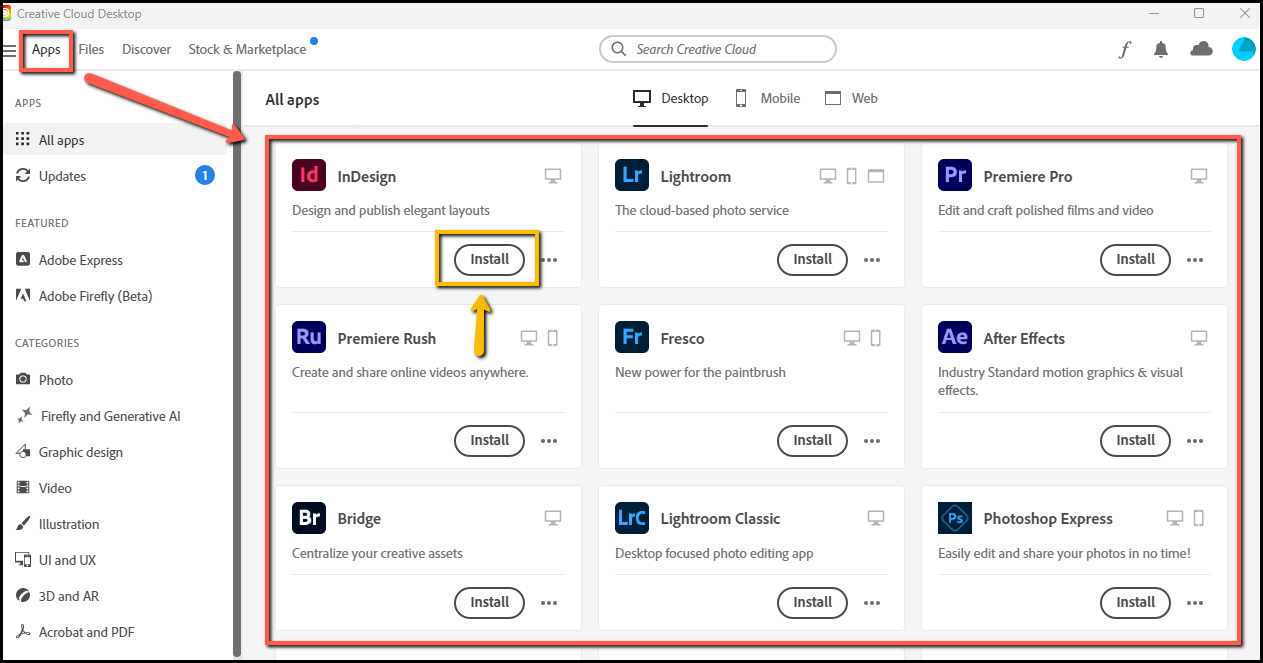Open more options for After Effects
Viewport: 1263px width, 663px height.
(1195, 441)
